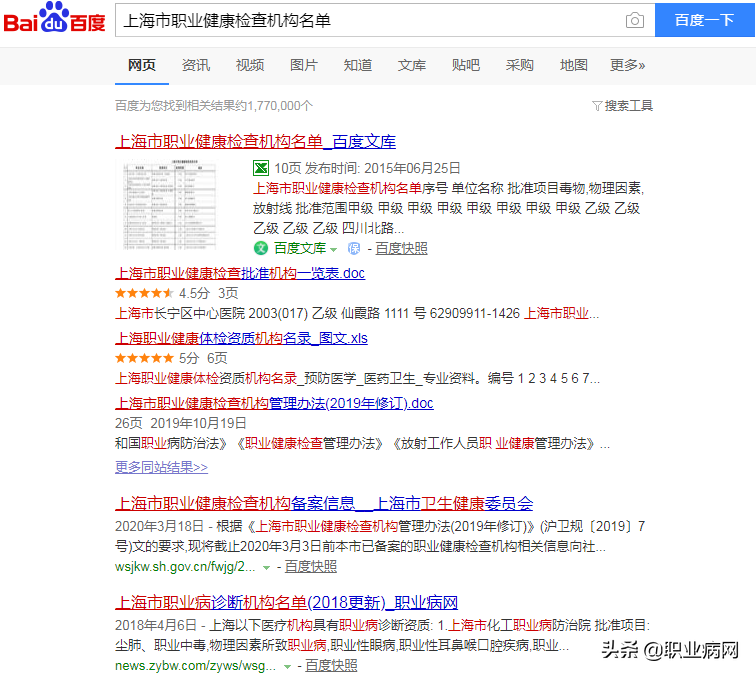Screen dimensions: 756x676
Task: Click the 搜索工具 text
Action: point(629,106)
